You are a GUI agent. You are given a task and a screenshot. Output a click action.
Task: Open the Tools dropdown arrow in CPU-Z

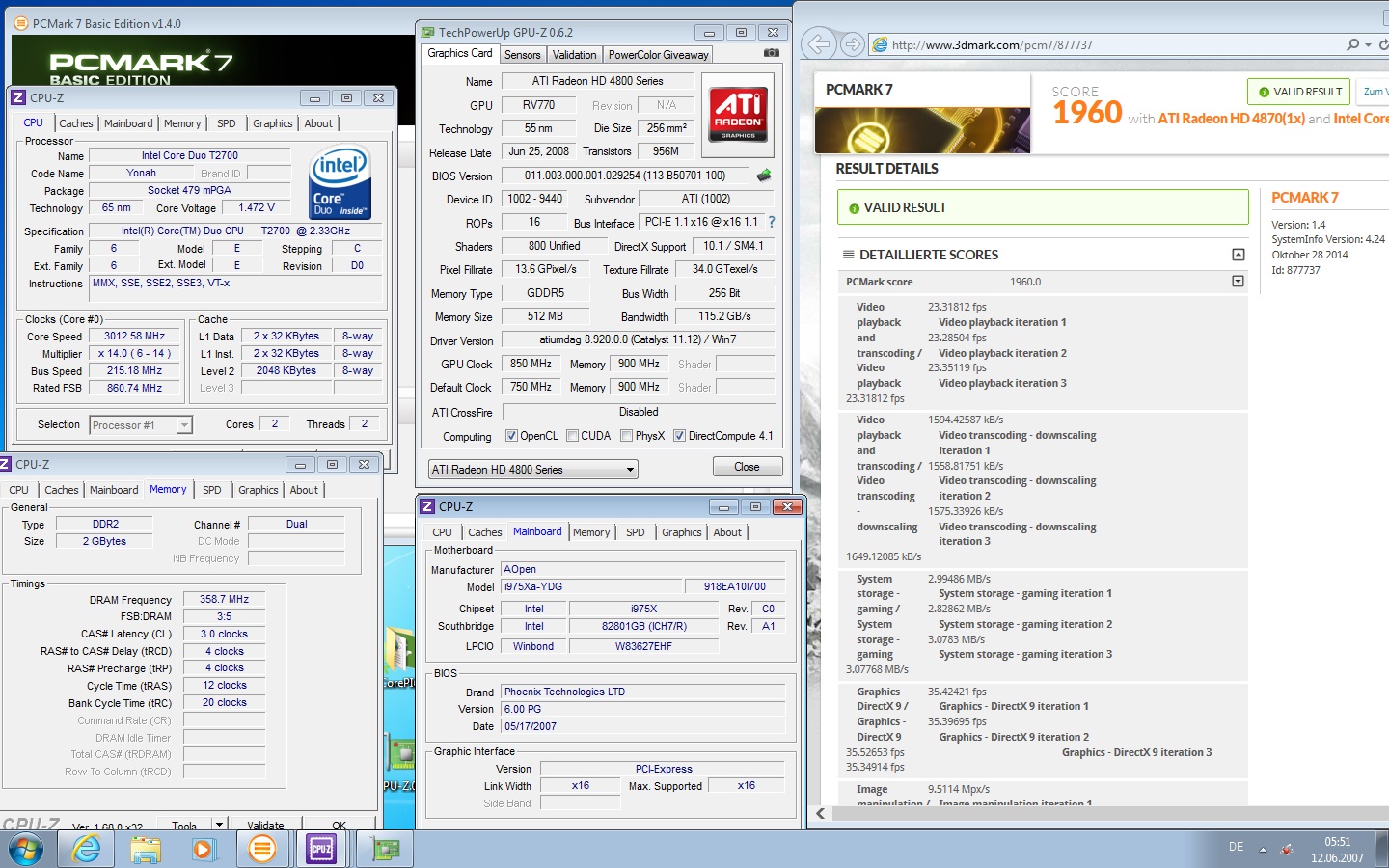219,826
